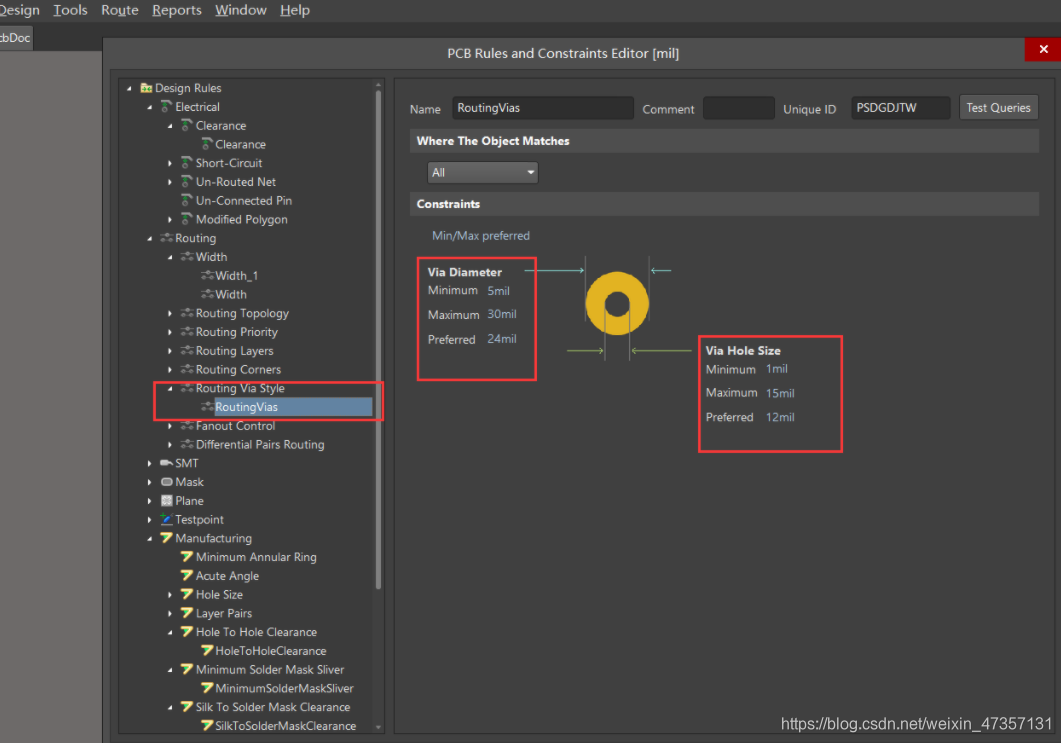
Task: Click the Min/Max preferred link
Action: (480, 235)
